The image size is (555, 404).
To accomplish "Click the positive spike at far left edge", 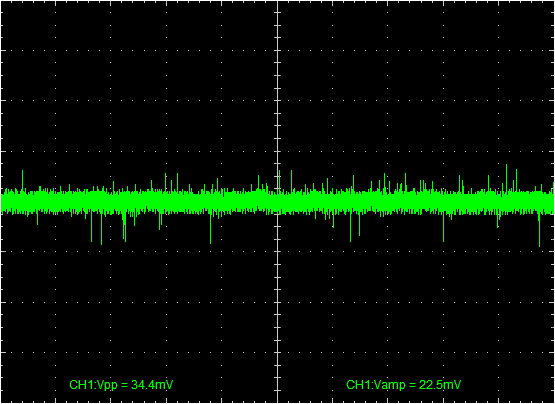I will [x=22, y=181].
